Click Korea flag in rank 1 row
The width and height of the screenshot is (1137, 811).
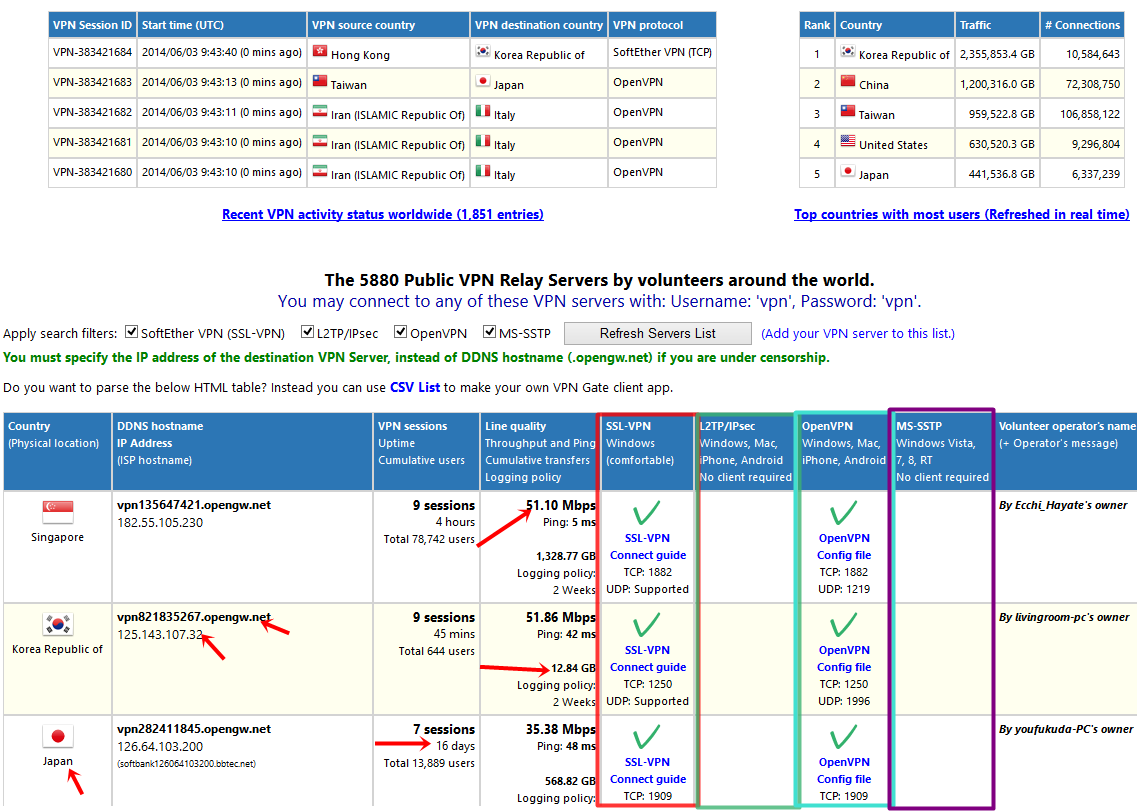click(848, 52)
